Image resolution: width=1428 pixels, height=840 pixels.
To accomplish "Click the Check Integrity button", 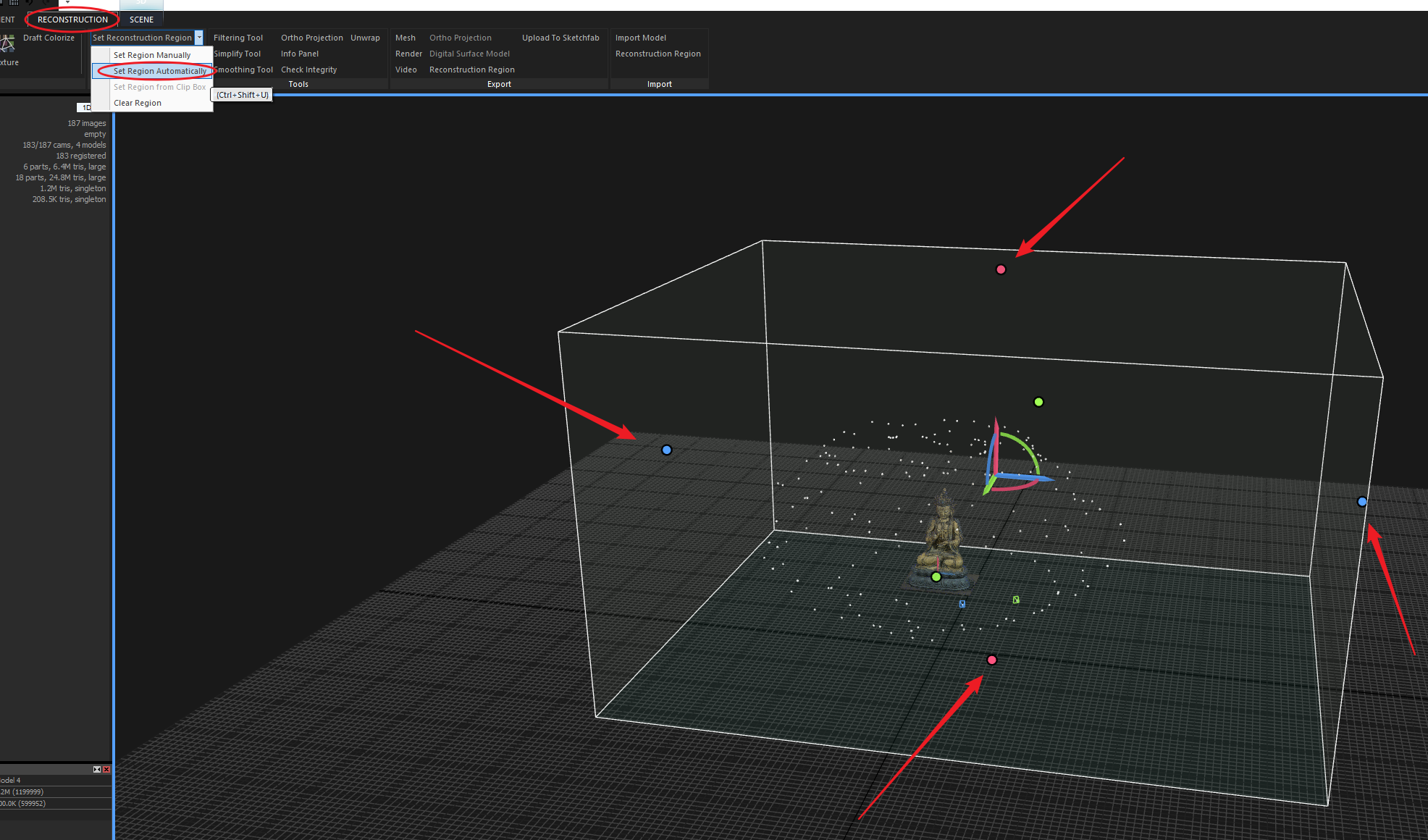I will [x=308, y=70].
